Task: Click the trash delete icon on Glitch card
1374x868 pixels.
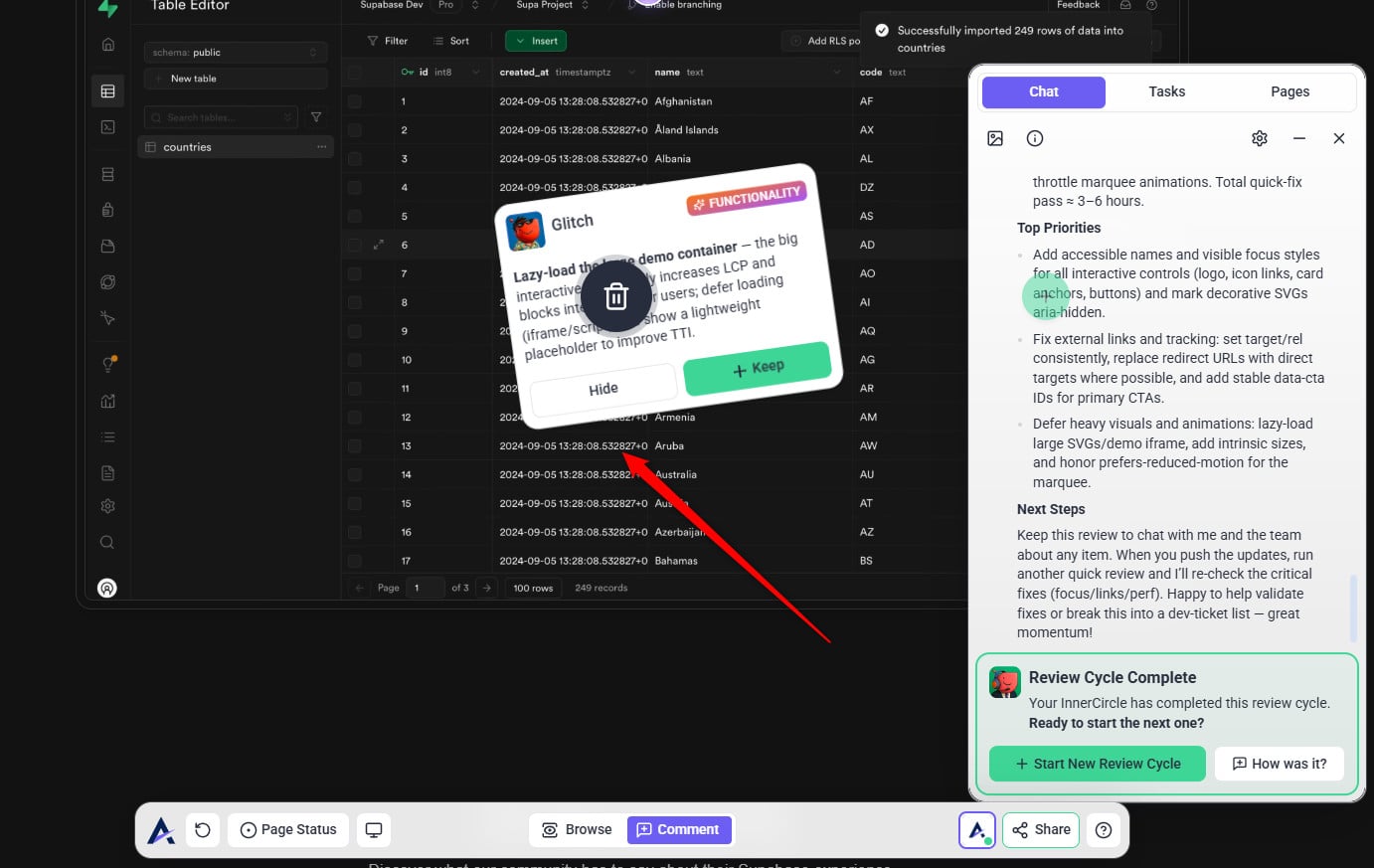Action: [615, 296]
